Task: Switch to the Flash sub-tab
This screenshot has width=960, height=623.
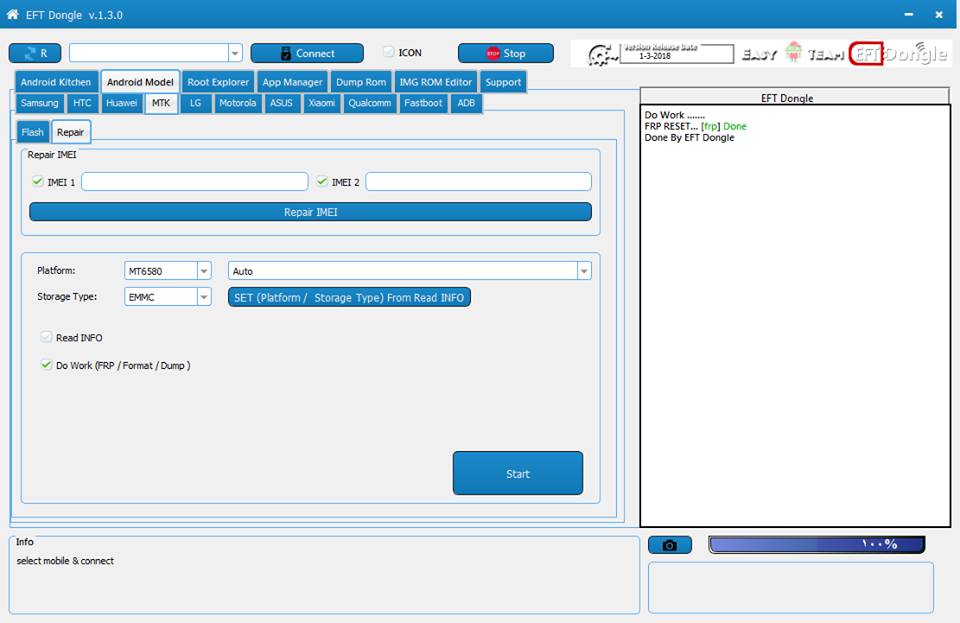Action: coord(32,132)
